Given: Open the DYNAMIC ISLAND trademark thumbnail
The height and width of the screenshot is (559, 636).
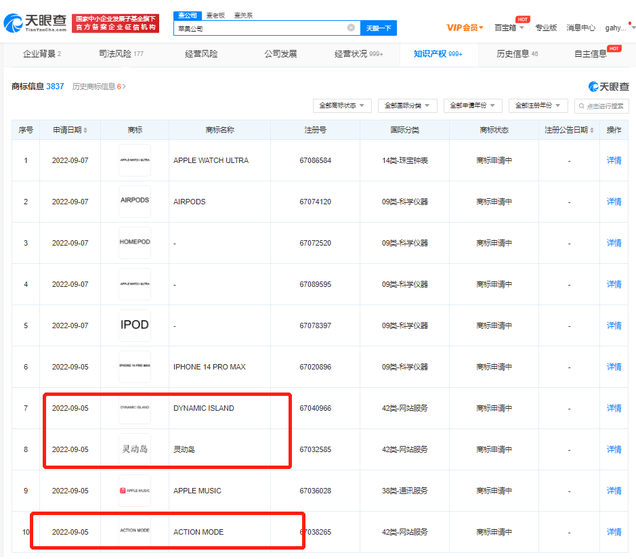Looking at the screenshot, I should 135,408.
